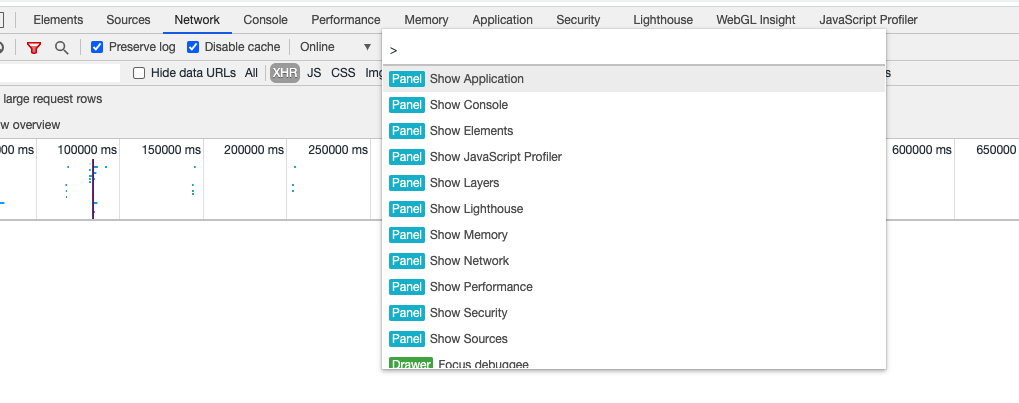Filter requests by JS type
The height and width of the screenshot is (403, 1019).
click(x=314, y=73)
